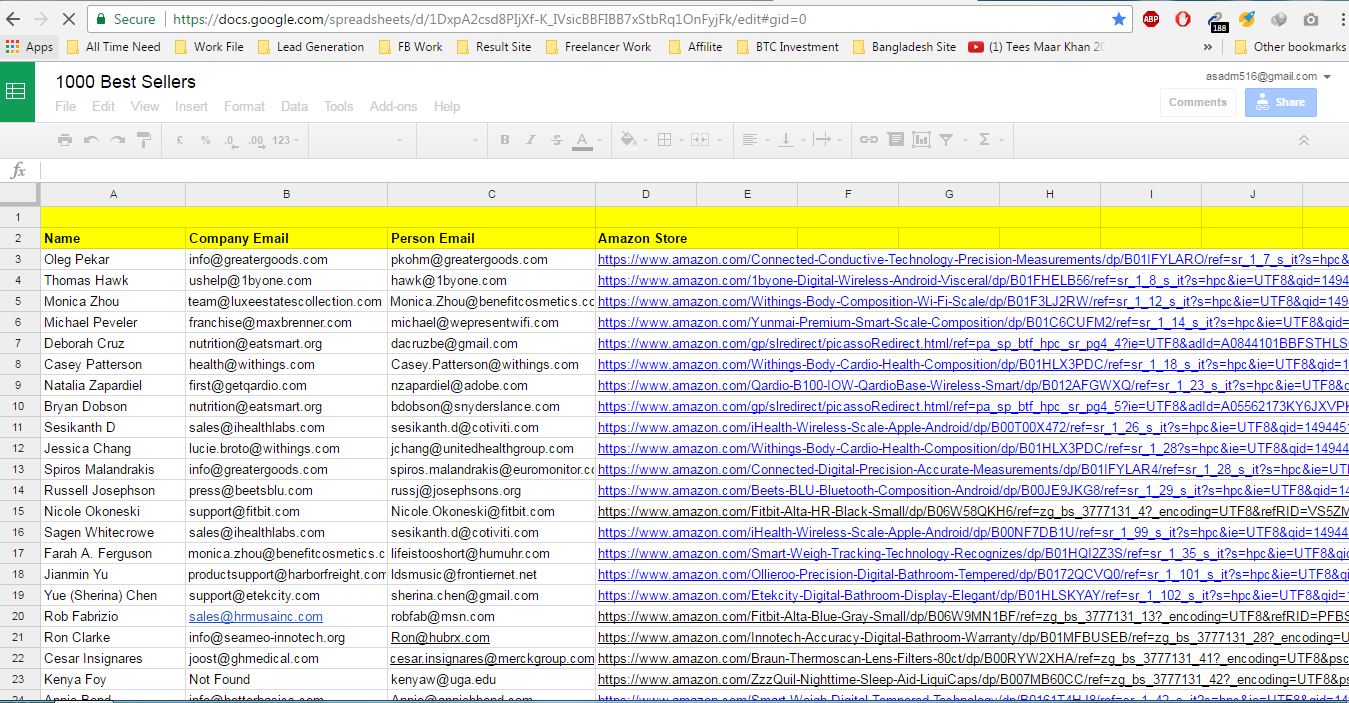Viewport: 1349px width, 703px height.
Task: Click the red hand extension icon
Action: pos(1183,19)
